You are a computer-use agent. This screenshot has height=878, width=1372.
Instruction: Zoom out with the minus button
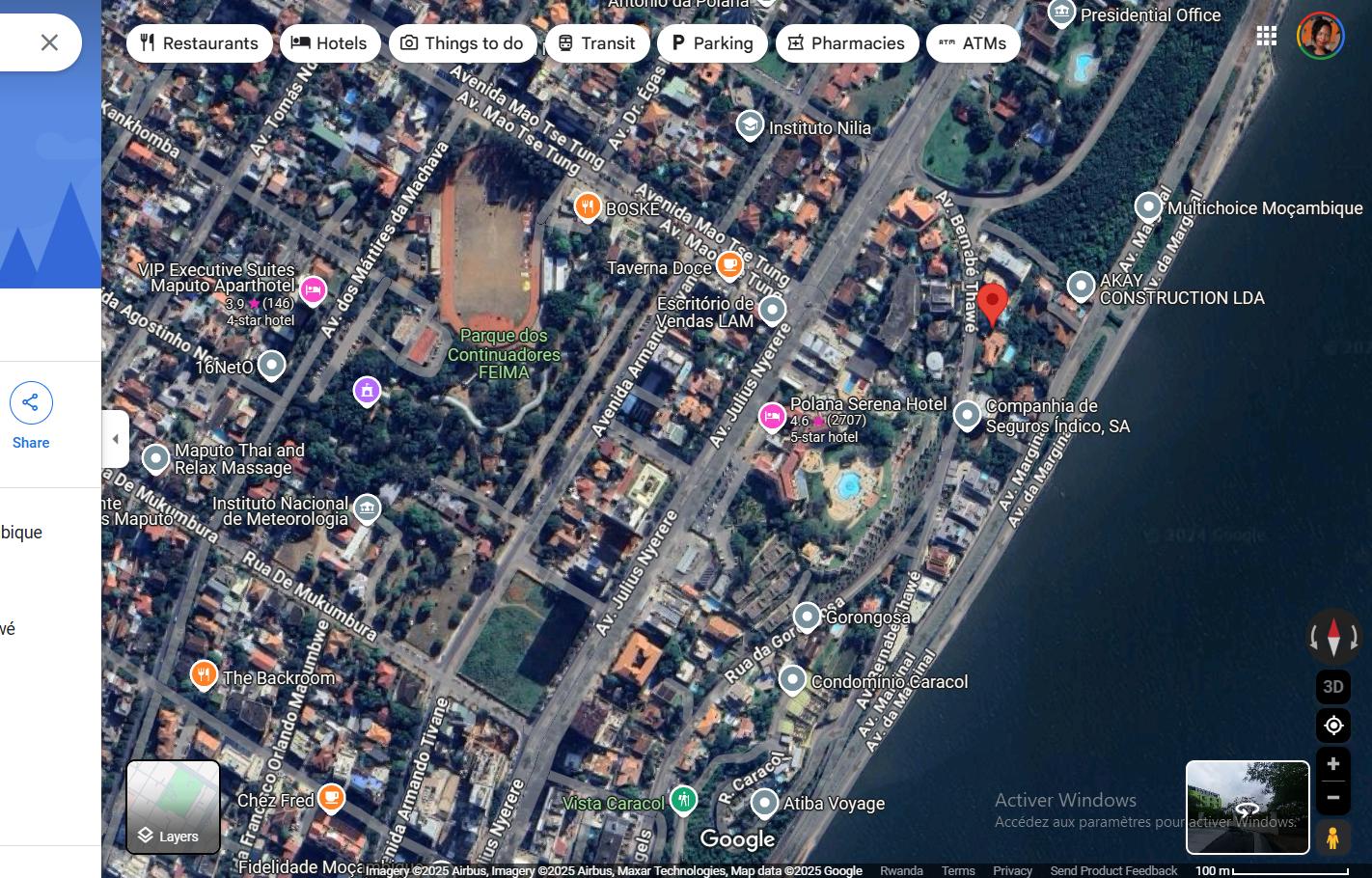pyautogui.click(x=1333, y=798)
